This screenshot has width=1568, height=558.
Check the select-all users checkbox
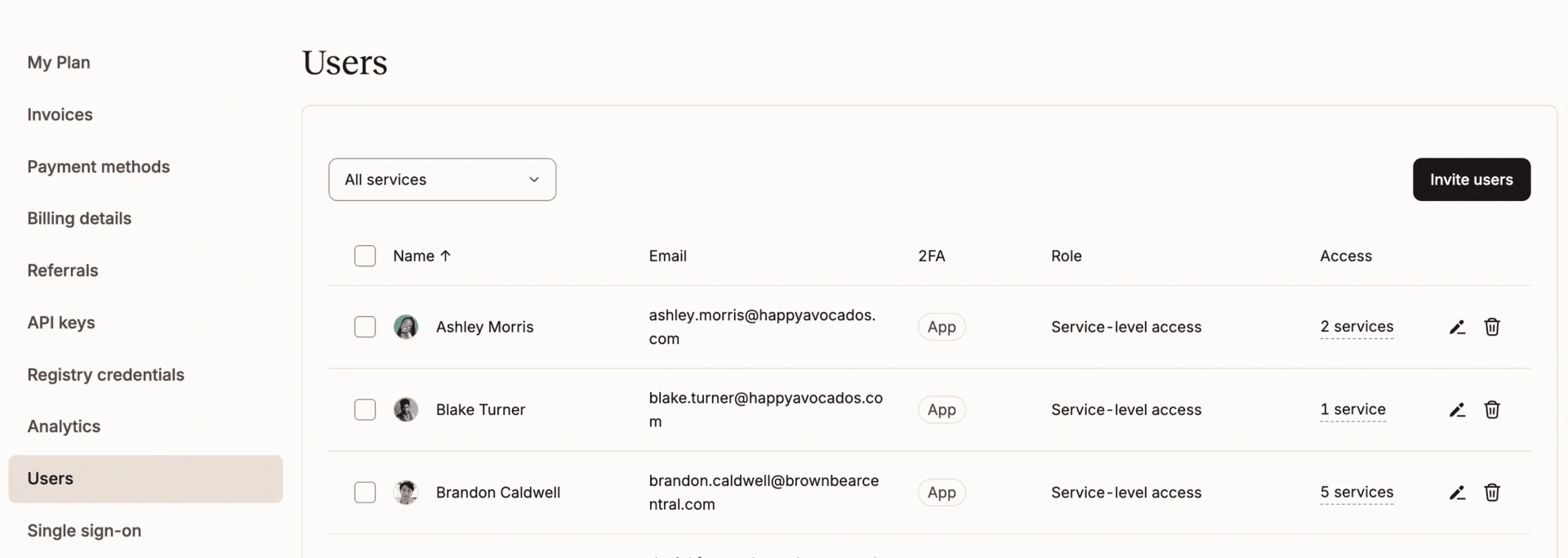[365, 256]
